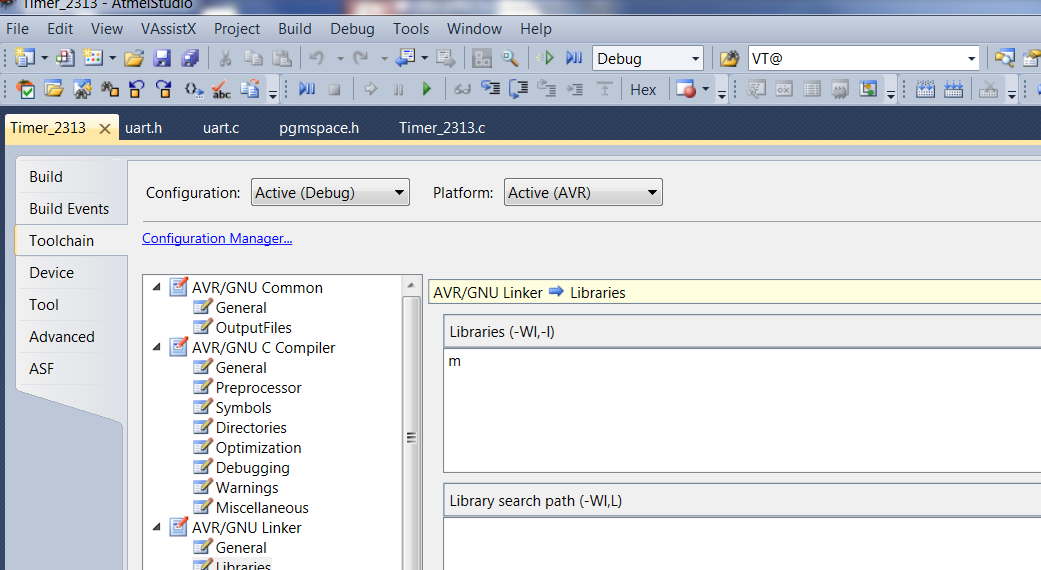Collapse the AVR/GNU Linker tree node

point(157,527)
